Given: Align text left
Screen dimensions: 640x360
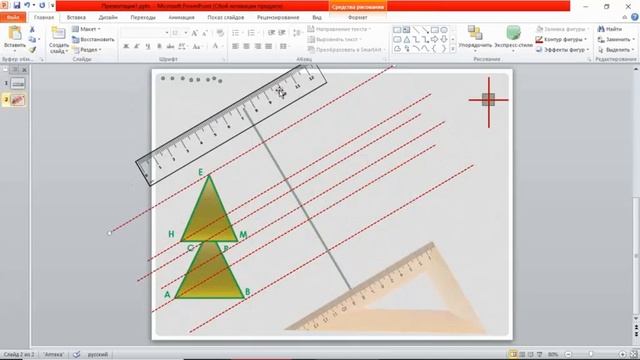Looking at the screenshot, I should pyautogui.click(x=236, y=47).
